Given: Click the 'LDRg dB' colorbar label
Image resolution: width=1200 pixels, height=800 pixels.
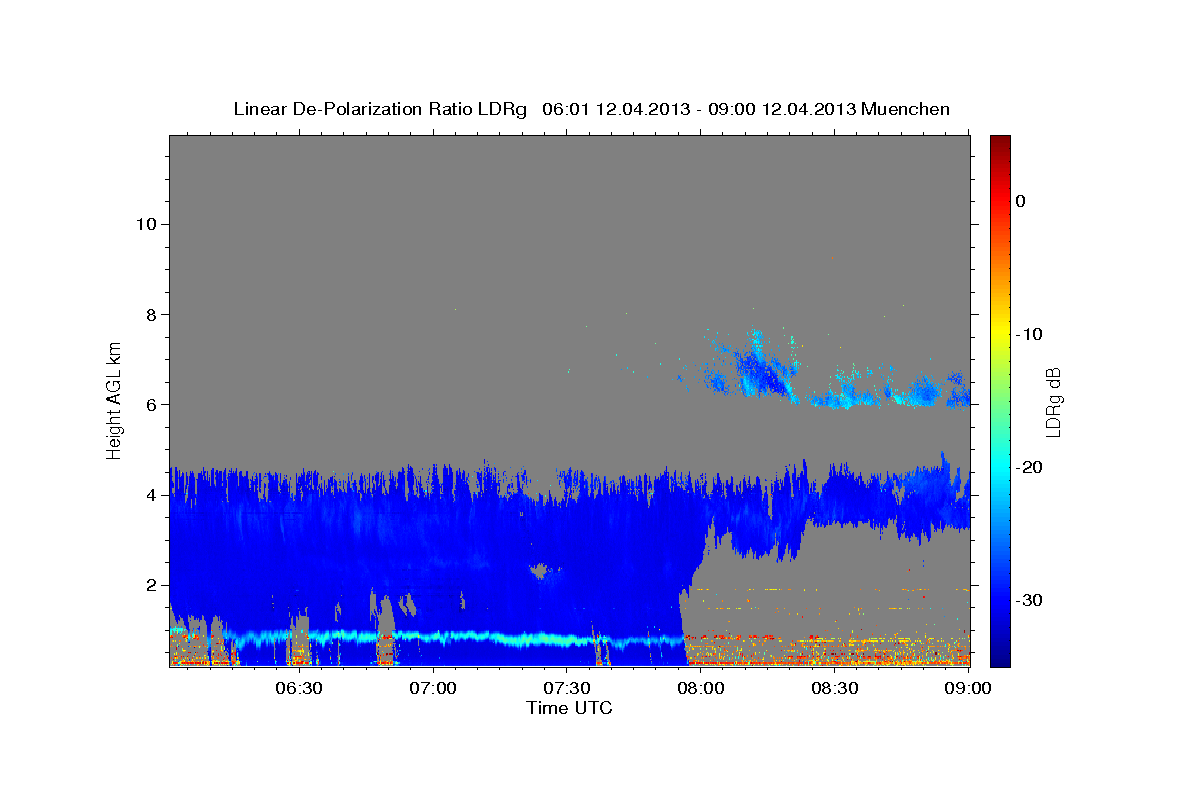Looking at the screenshot, I should pyautogui.click(x=1053, y=402).
